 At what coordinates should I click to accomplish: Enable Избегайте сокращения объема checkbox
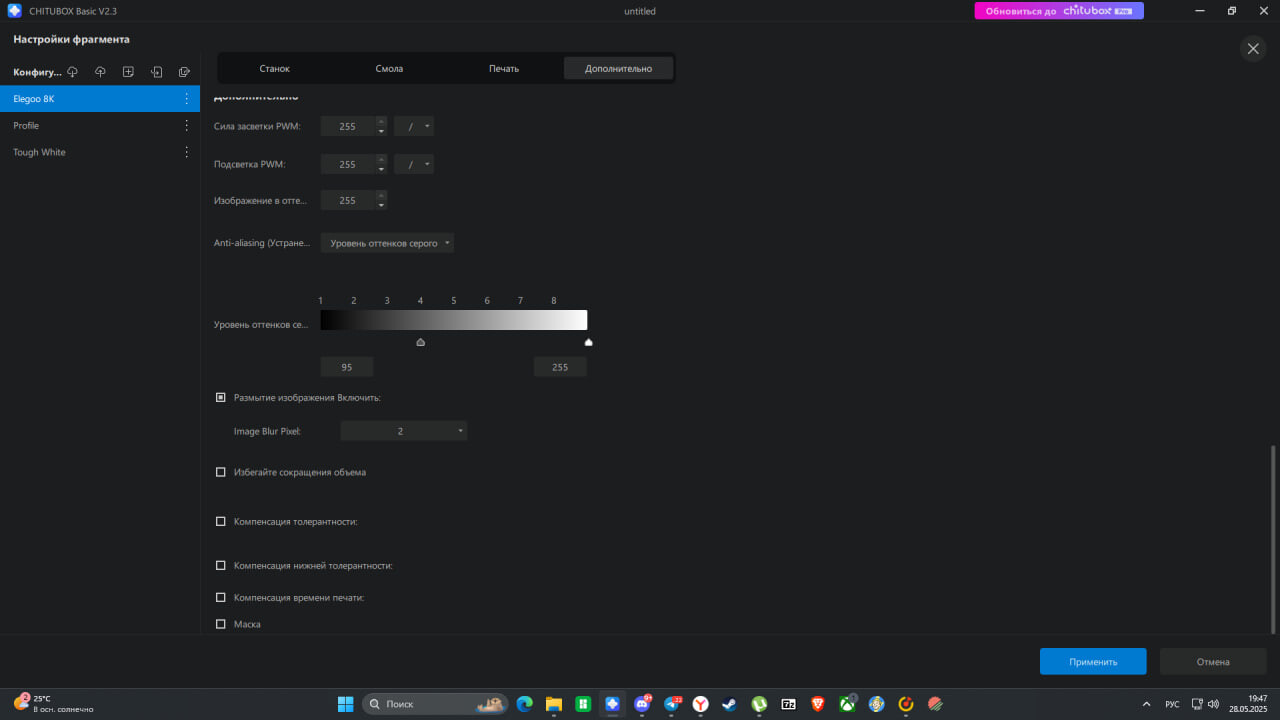point(221,472)
